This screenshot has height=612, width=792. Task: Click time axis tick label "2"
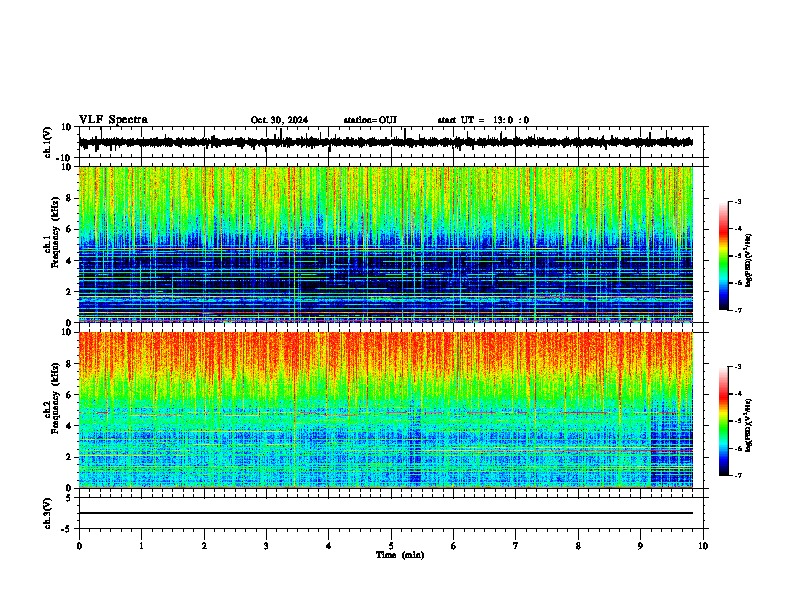tap(204, 546)
